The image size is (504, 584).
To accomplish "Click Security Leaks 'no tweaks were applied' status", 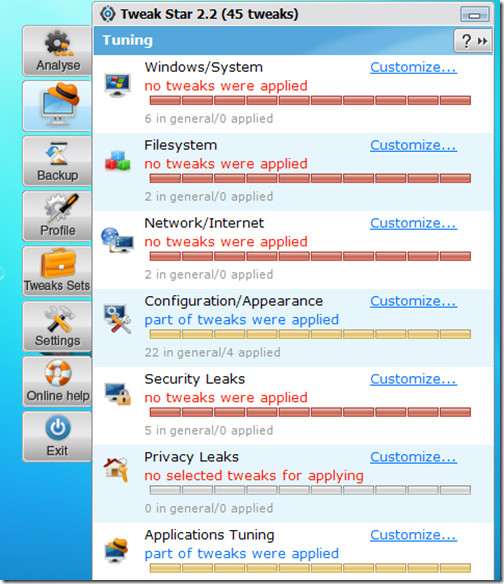I will pos(226,398).
